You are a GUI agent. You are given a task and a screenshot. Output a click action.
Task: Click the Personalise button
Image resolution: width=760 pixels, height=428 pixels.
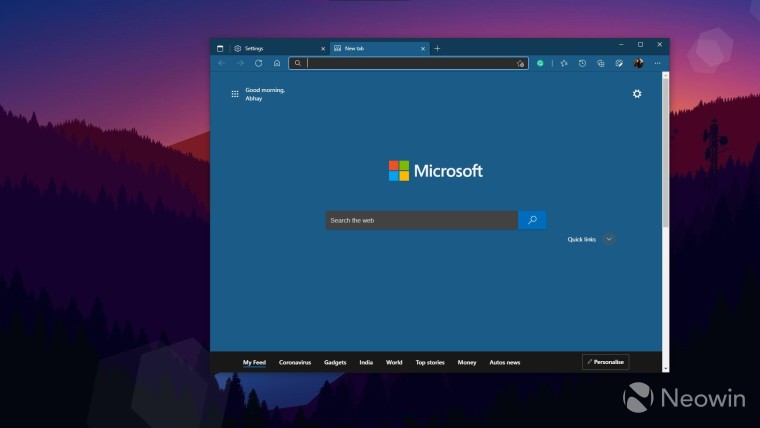[x=605, y=362]
